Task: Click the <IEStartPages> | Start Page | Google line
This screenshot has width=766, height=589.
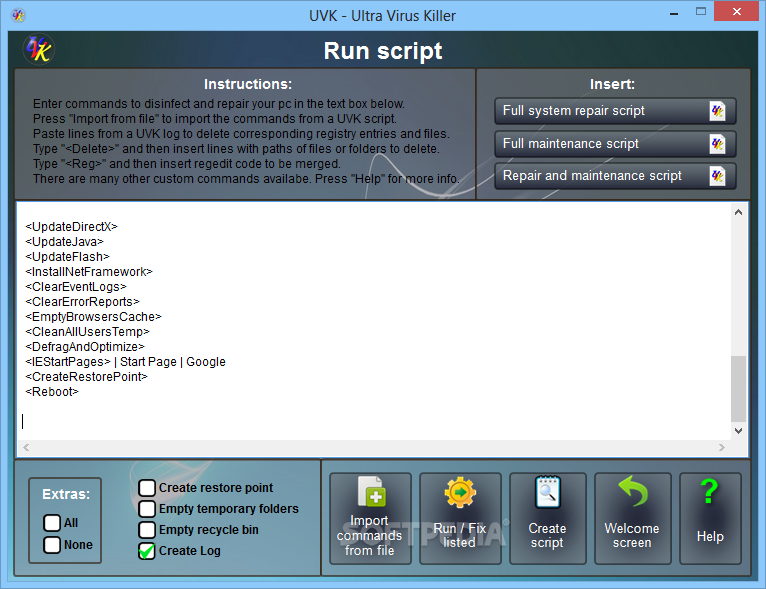Action: 126,362
